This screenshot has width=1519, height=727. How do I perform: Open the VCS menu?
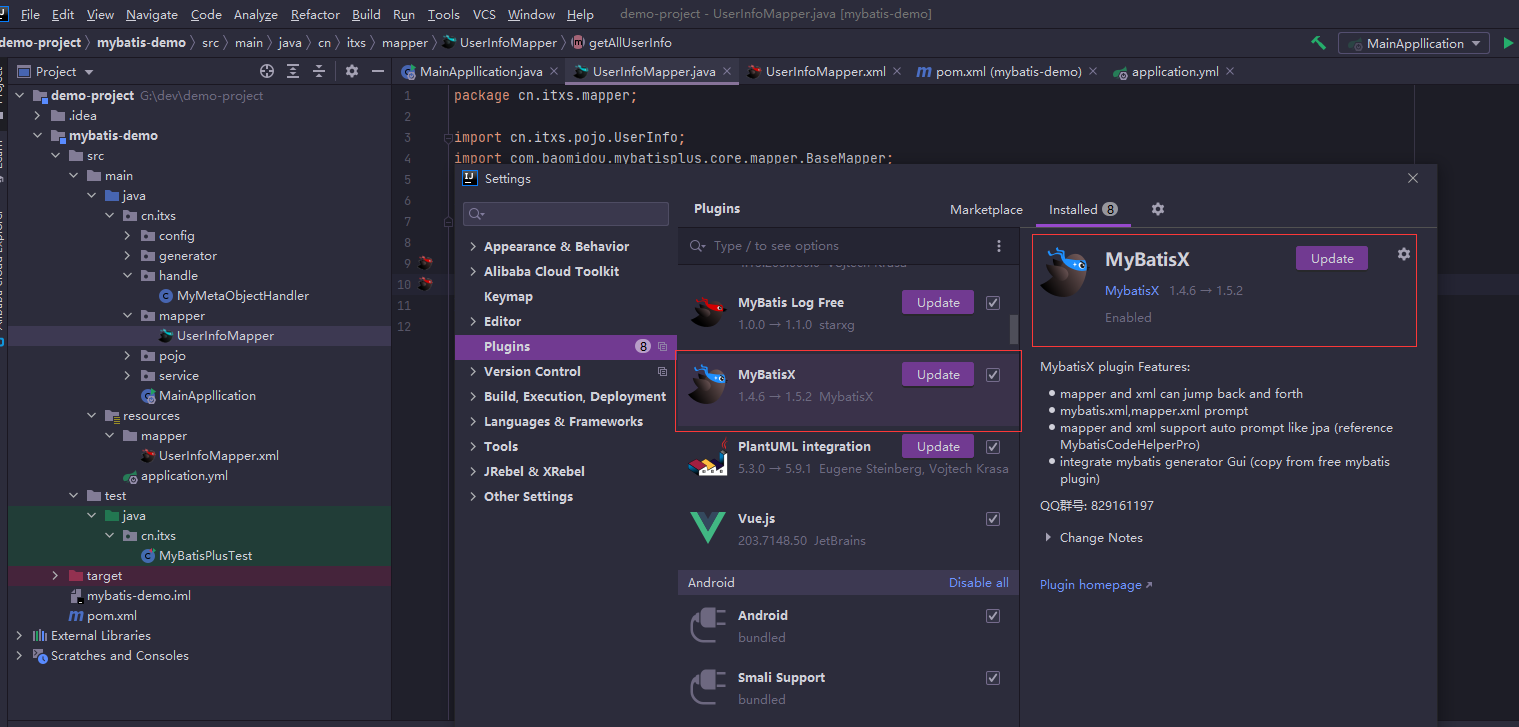pos(484,14)
